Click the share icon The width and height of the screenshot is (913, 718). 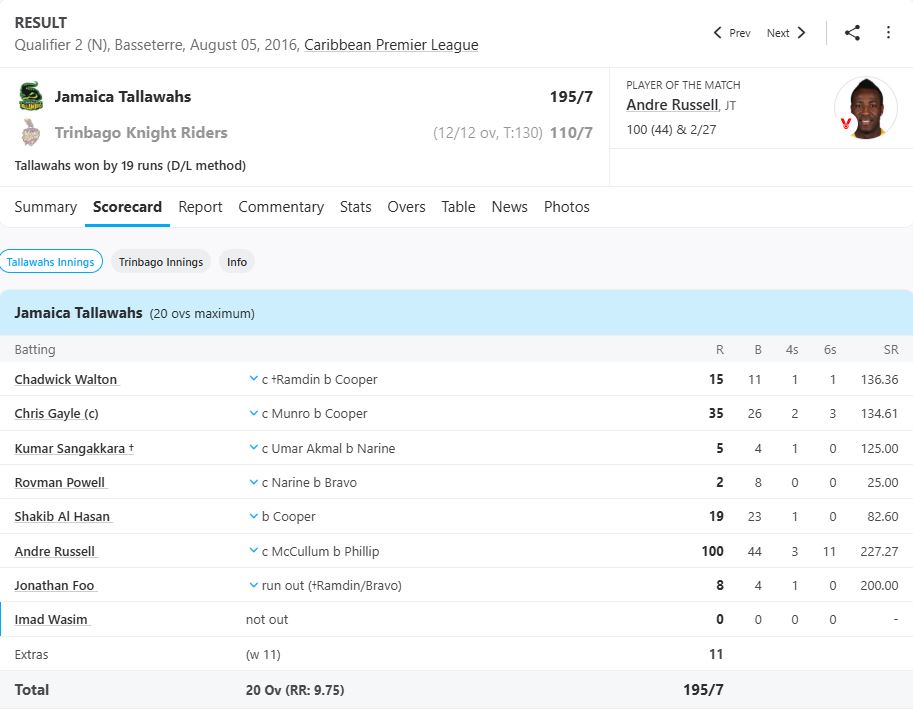point(852,33)
